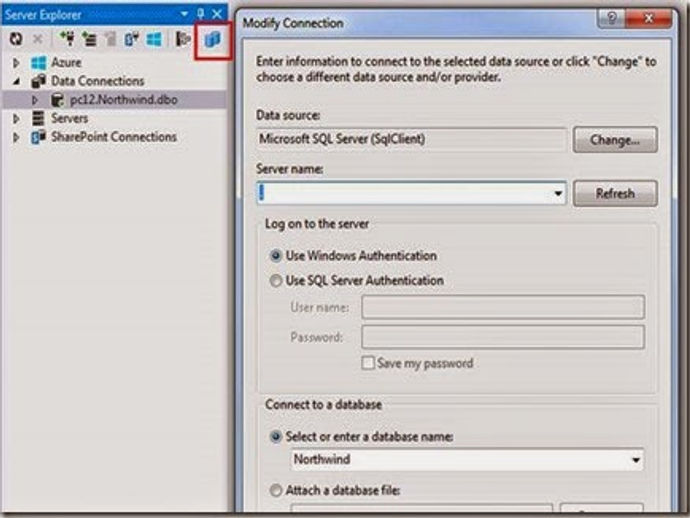The image size is (690, 518).
Task: Select Use Windows Authentication radio button
Action: (276, 256)
